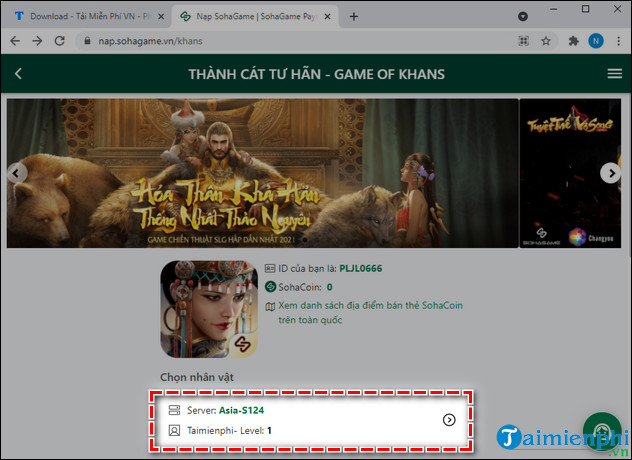Open the Chrome profile avatar N

click(x=596, y=41)
